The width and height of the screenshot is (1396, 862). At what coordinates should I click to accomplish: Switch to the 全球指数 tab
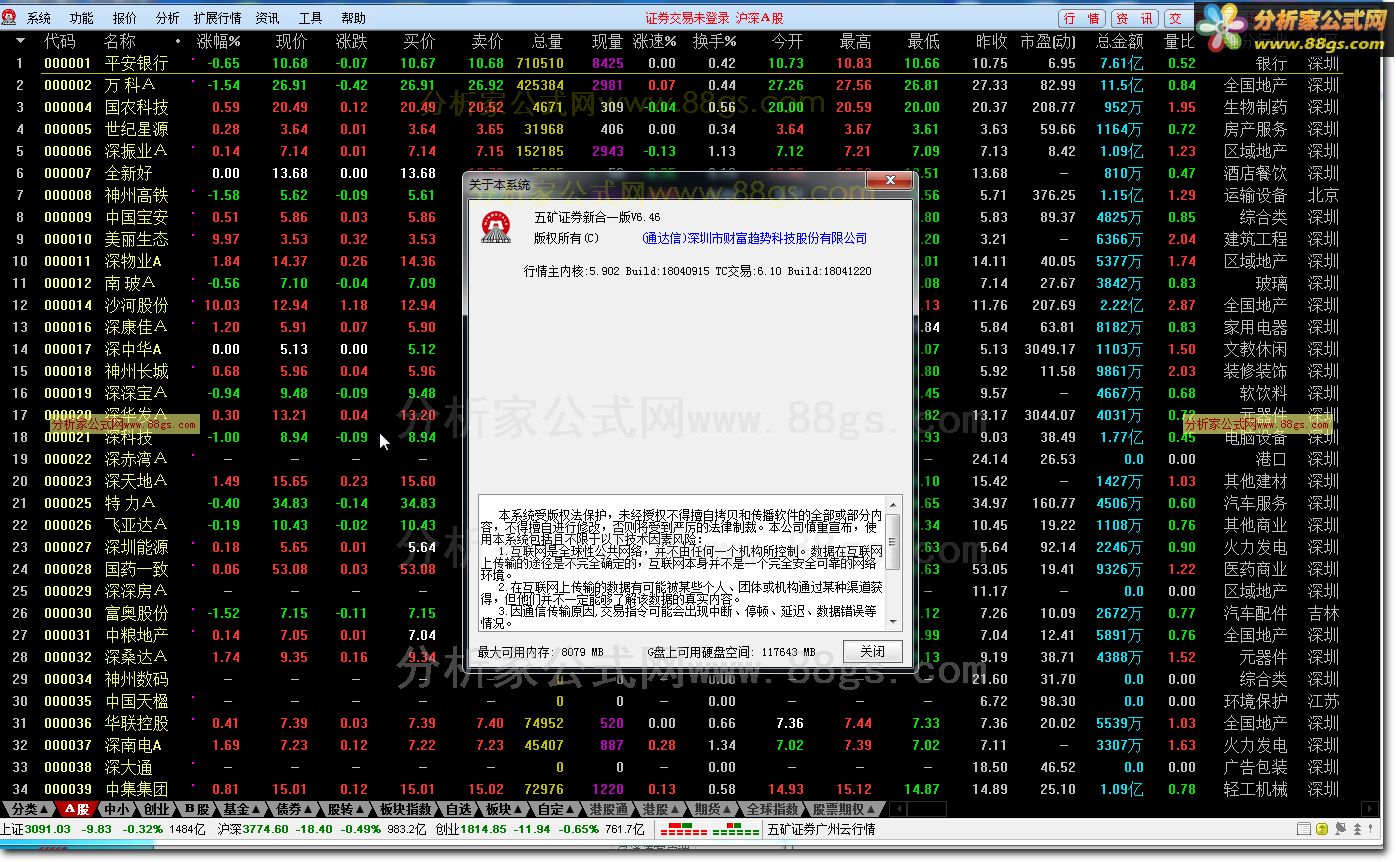771,809
